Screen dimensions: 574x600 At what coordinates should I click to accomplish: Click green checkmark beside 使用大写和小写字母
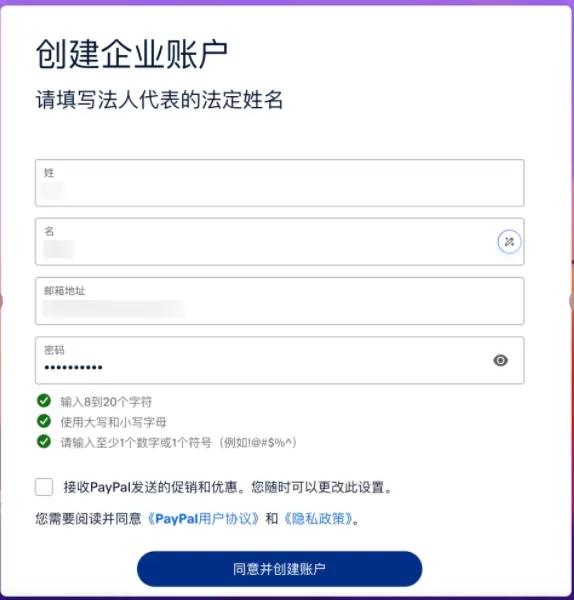click(x=44, y=421)
